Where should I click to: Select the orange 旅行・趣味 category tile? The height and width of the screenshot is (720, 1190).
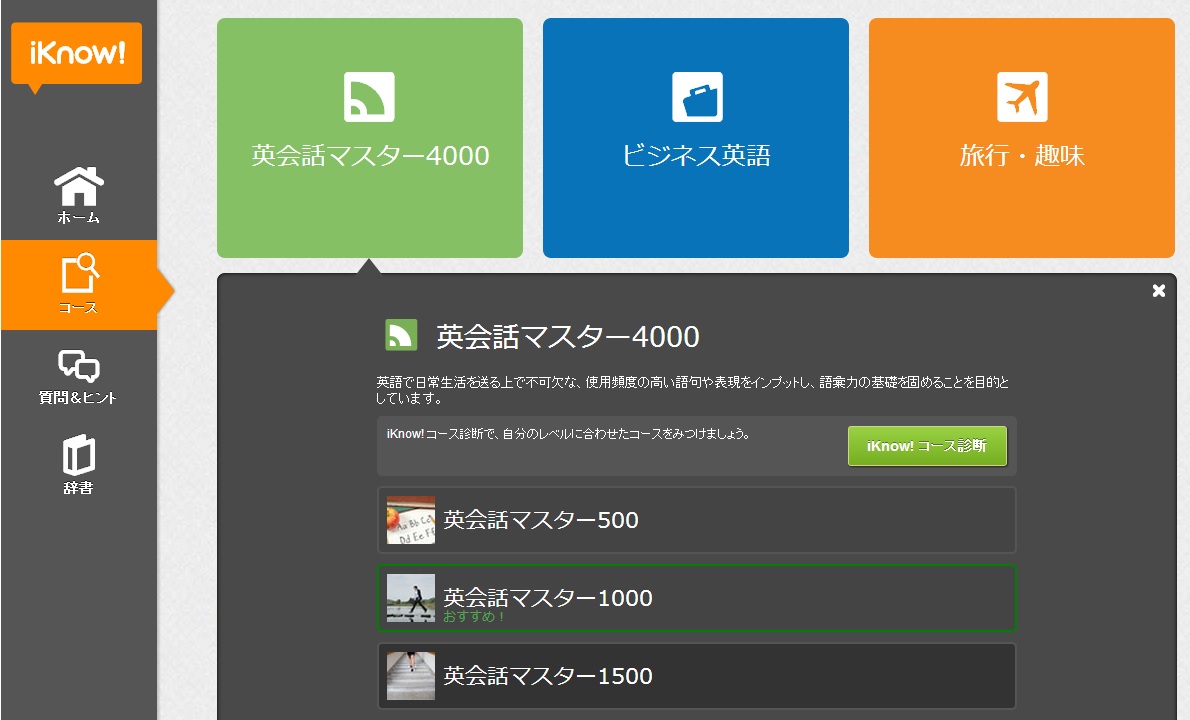click(x=1022, y=138)
